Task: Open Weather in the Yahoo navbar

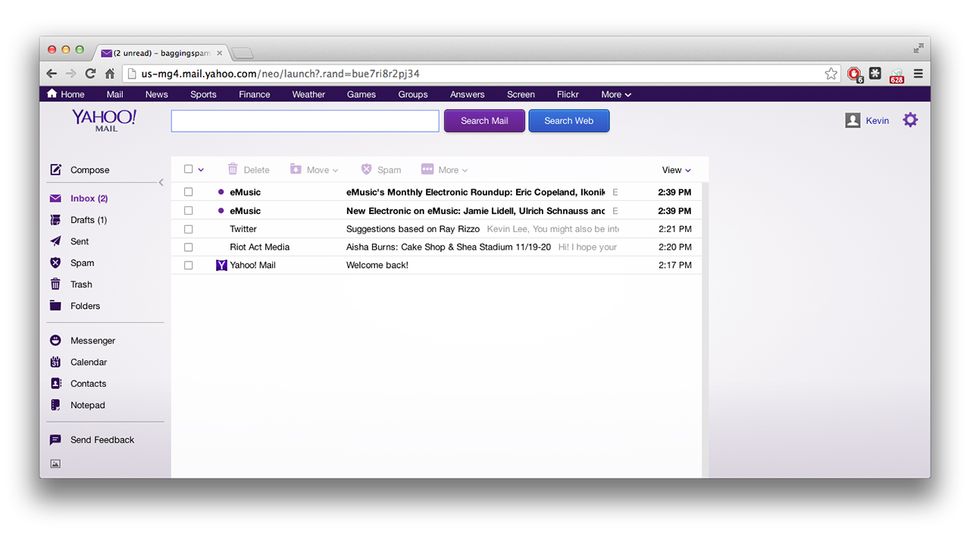Action: click(308, 95)
